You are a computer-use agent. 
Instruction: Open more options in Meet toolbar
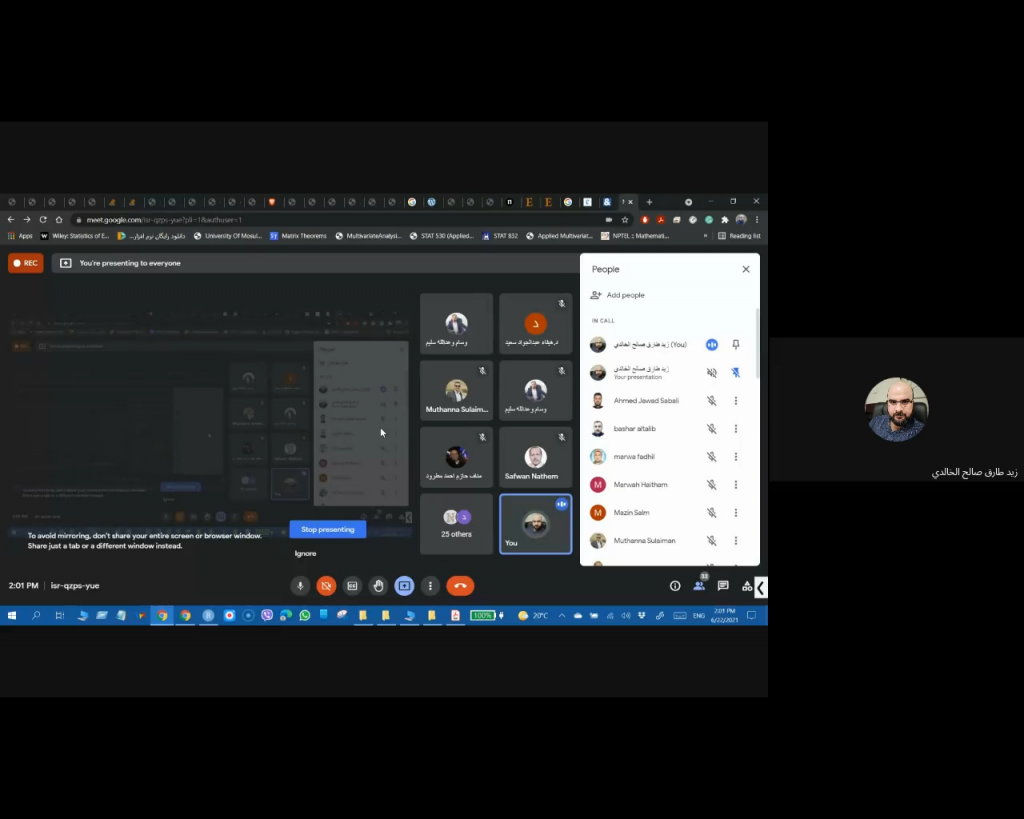click(430, 586)
